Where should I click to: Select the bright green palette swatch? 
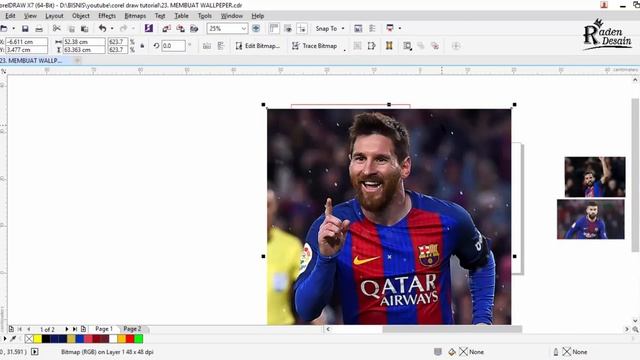click(x=139, y=338)
